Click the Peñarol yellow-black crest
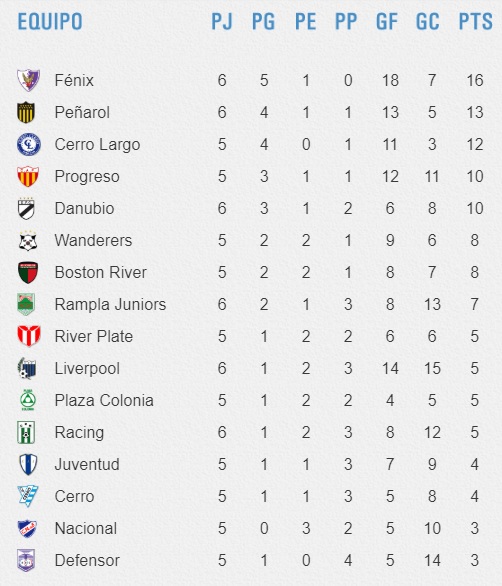 26,112
